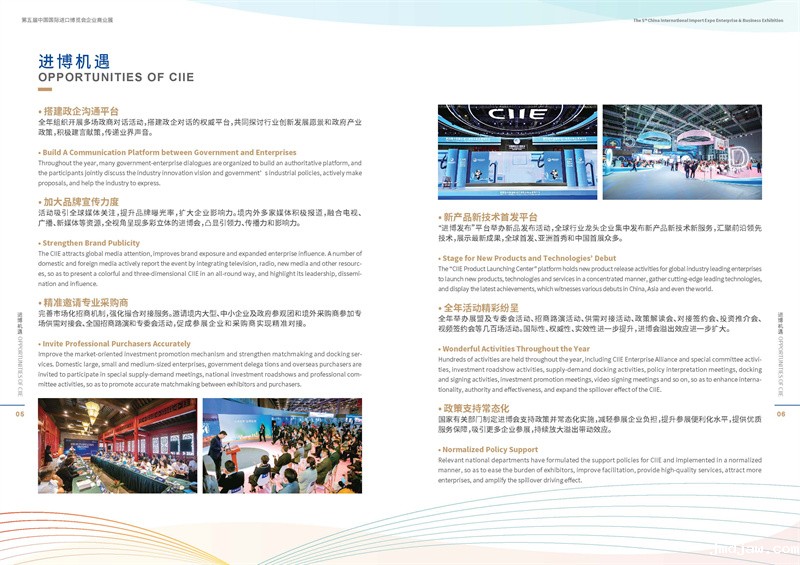Image resolution: width=800 pixels, height=565 pixels.
Task: Click the 加大品牌宣传力度 section heading
Action: click(79, 202)
